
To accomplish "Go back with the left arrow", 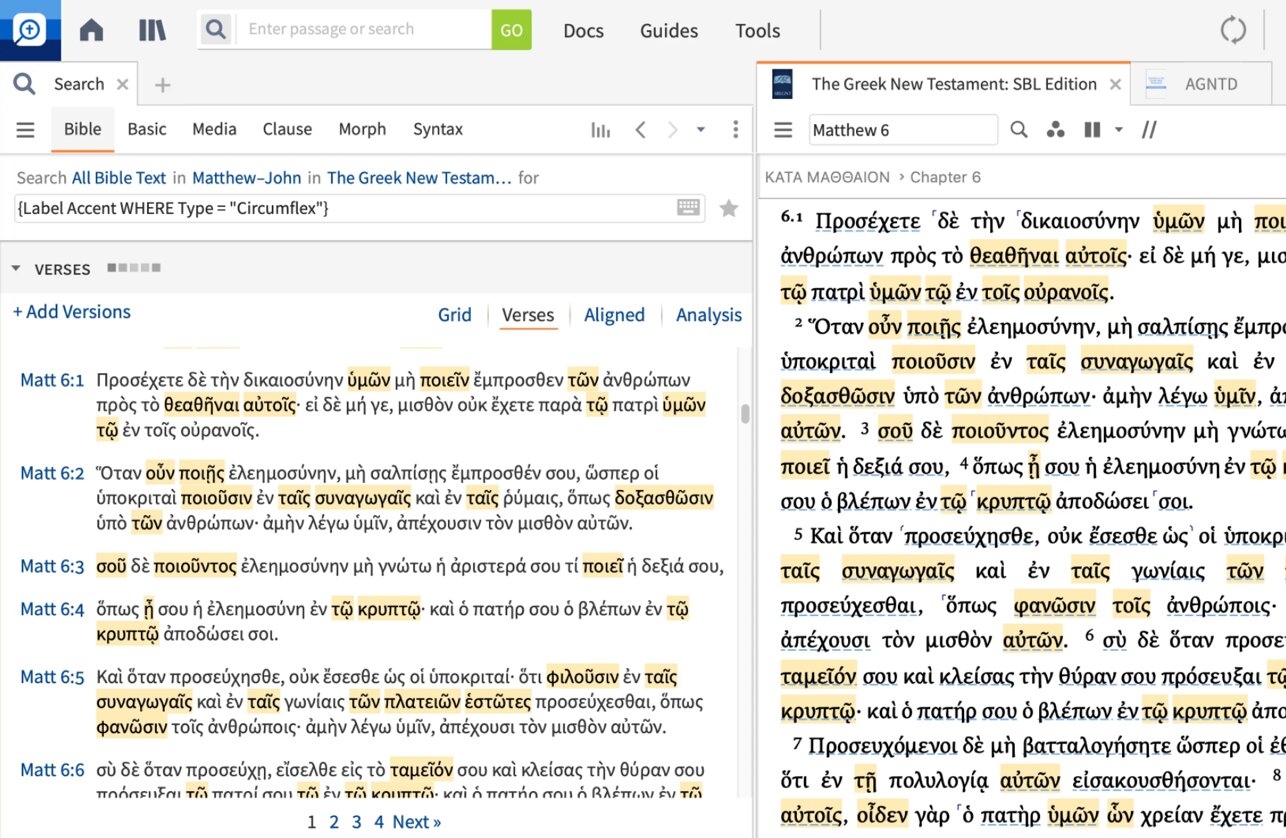I will [x=641, y=129].
